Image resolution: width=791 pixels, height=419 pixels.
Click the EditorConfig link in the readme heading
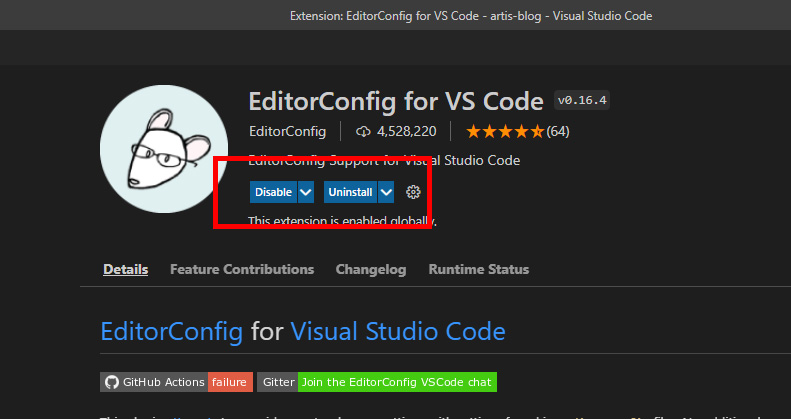(x=172, y=332)
